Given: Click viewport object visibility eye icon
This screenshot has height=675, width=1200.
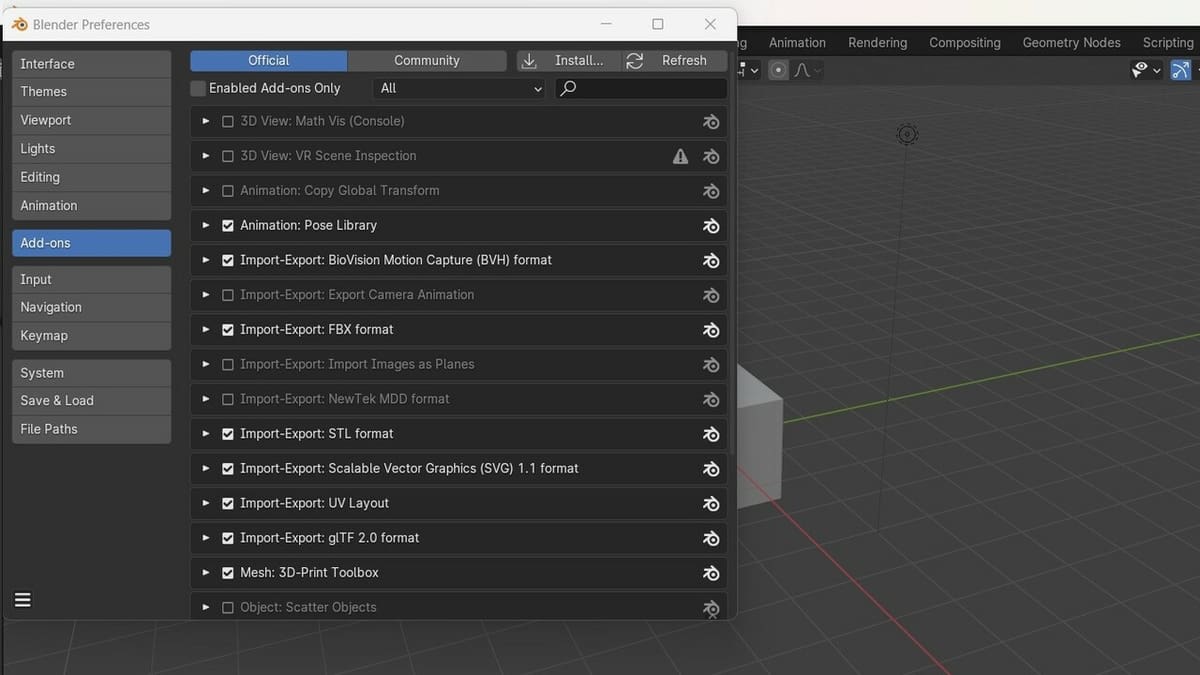Looking at the screenshot, I should (x=1140, y=70).
